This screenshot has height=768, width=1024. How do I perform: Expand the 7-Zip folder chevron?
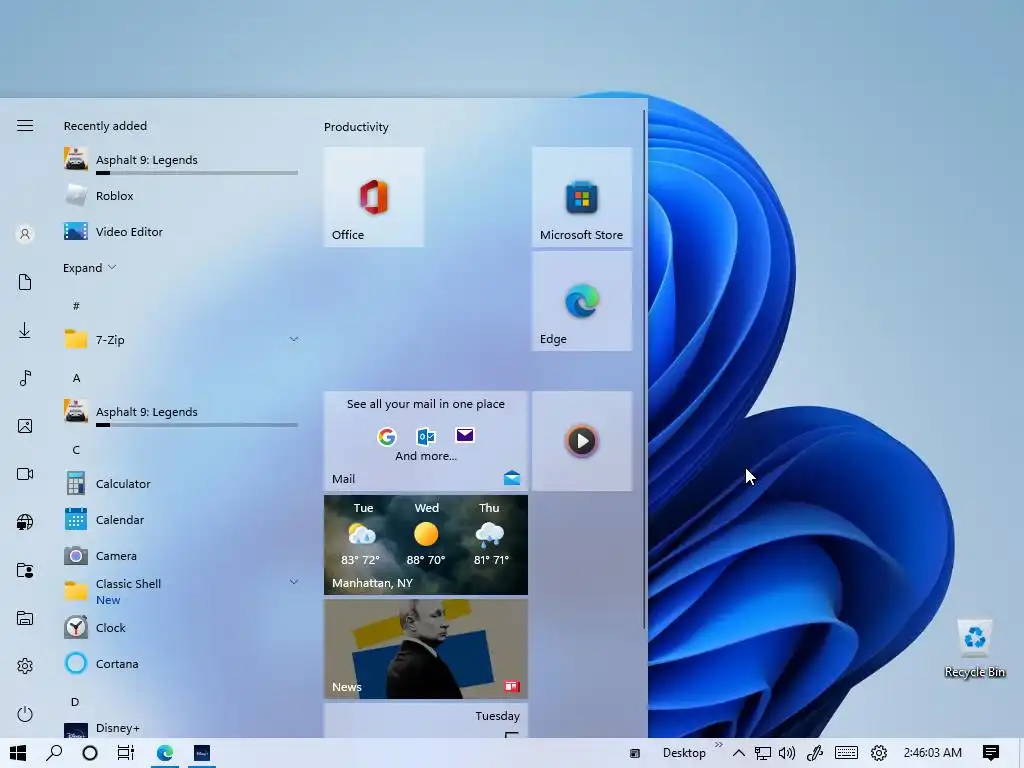coord(294,339)
